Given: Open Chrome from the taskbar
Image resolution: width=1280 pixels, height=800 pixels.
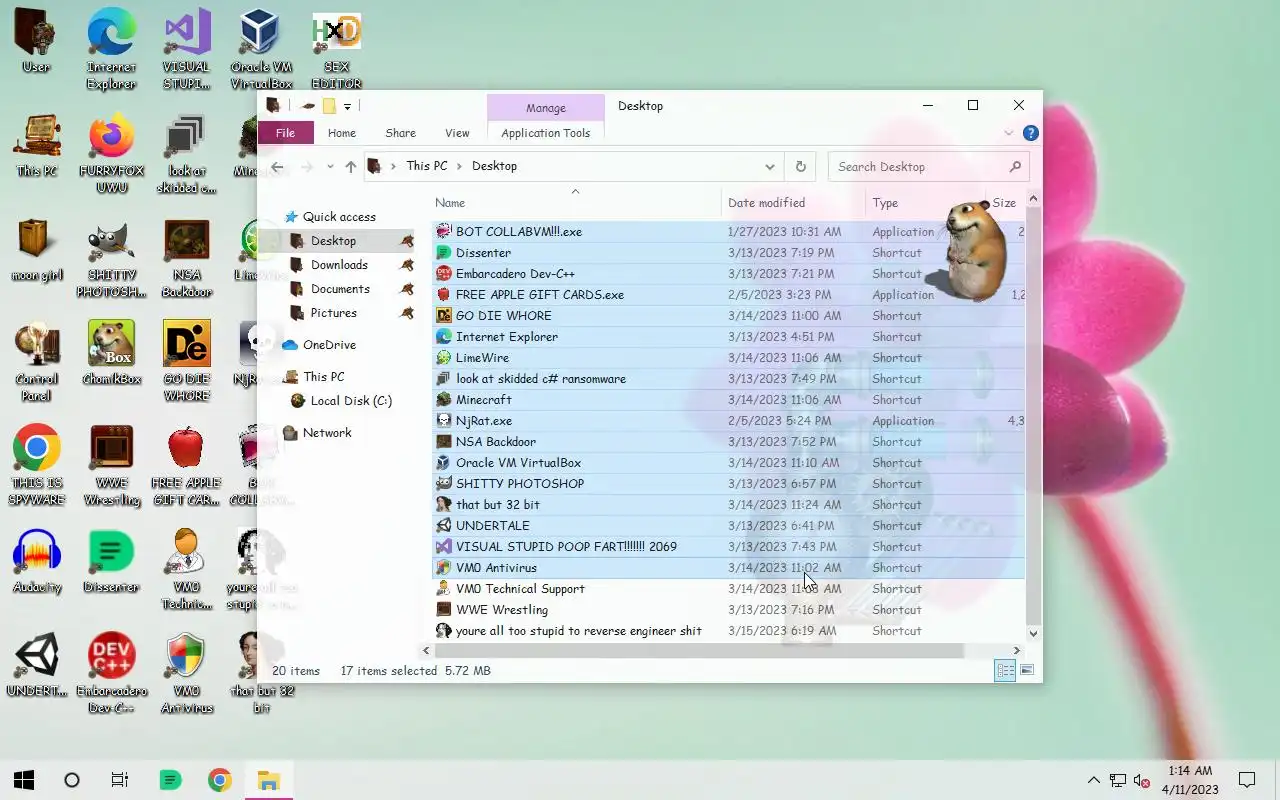Looking at the screenshot, I should [220, 780].
